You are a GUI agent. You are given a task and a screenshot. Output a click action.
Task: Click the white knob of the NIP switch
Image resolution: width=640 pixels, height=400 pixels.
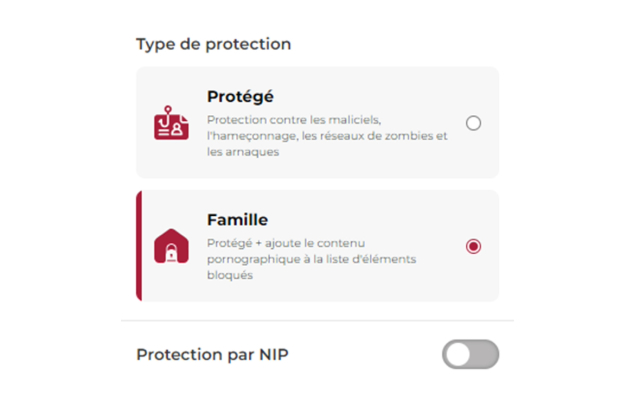pyautogui.click(x=457, y=354)
